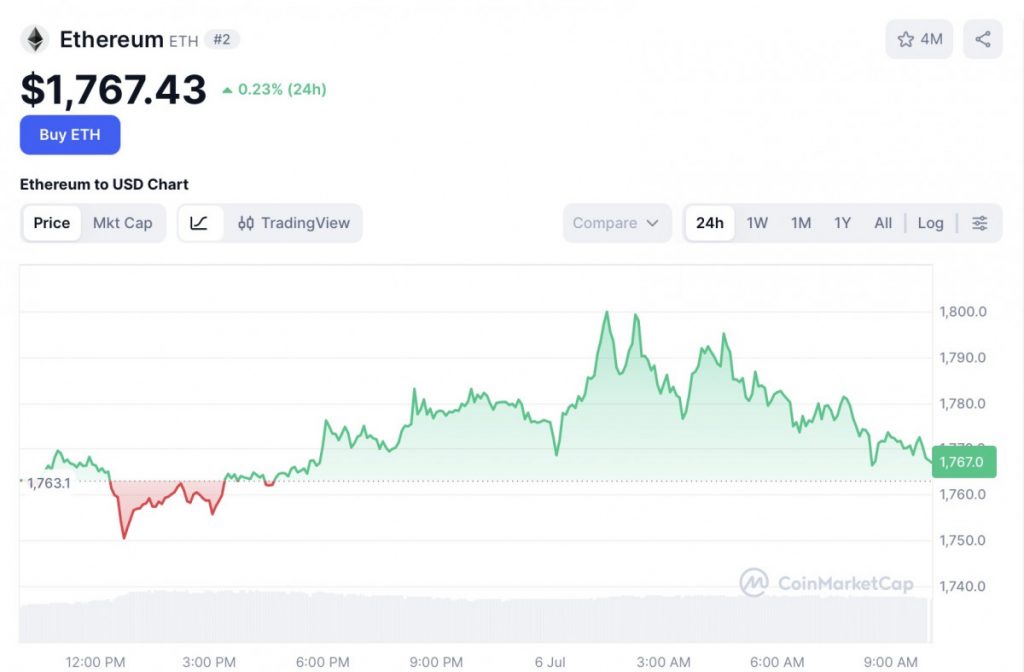This screenshot has height=672, width=1024.
Task: Switch to the line chart icon view
Action: tap(199, 223)
